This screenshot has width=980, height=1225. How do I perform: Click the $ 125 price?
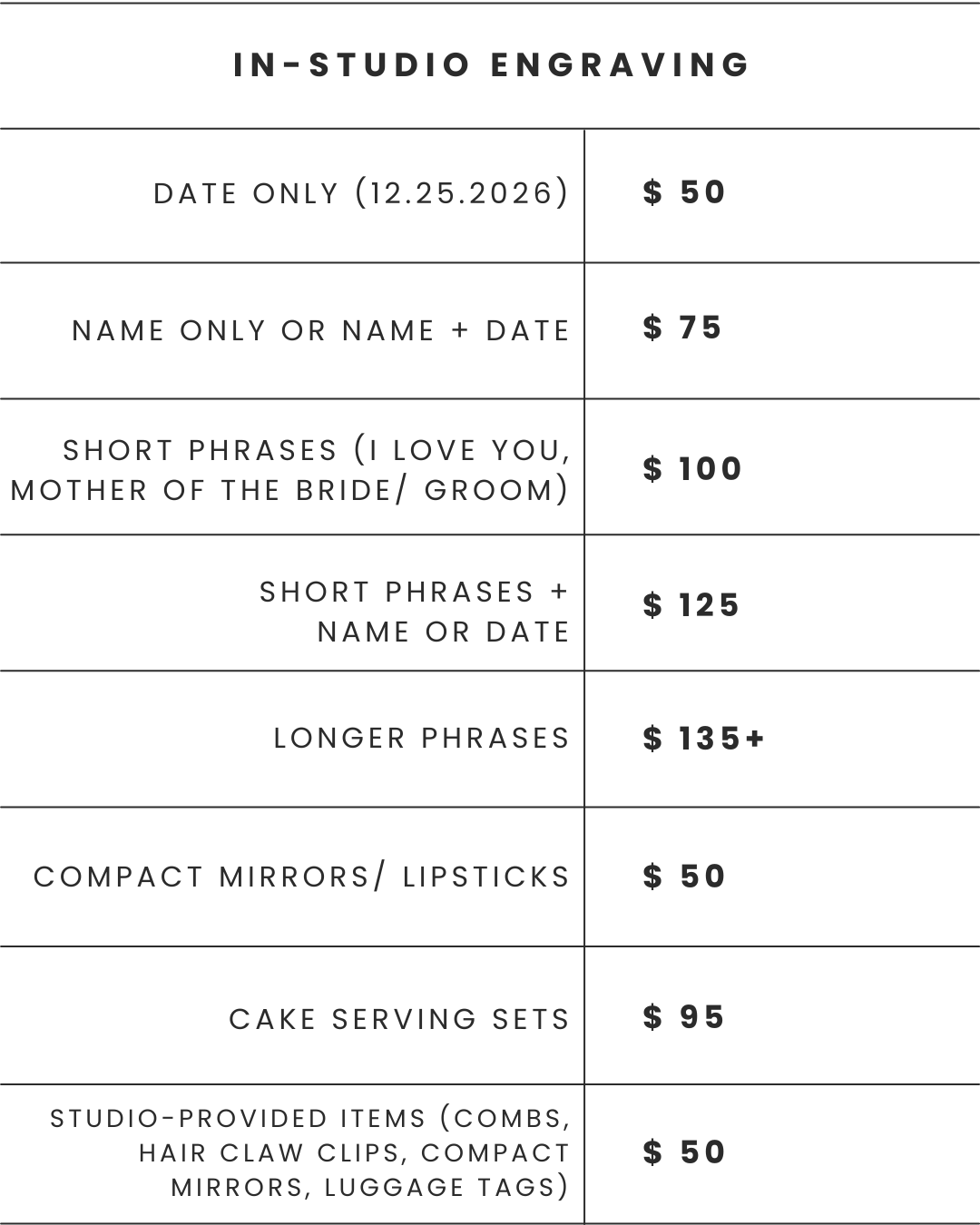[691, 605]
